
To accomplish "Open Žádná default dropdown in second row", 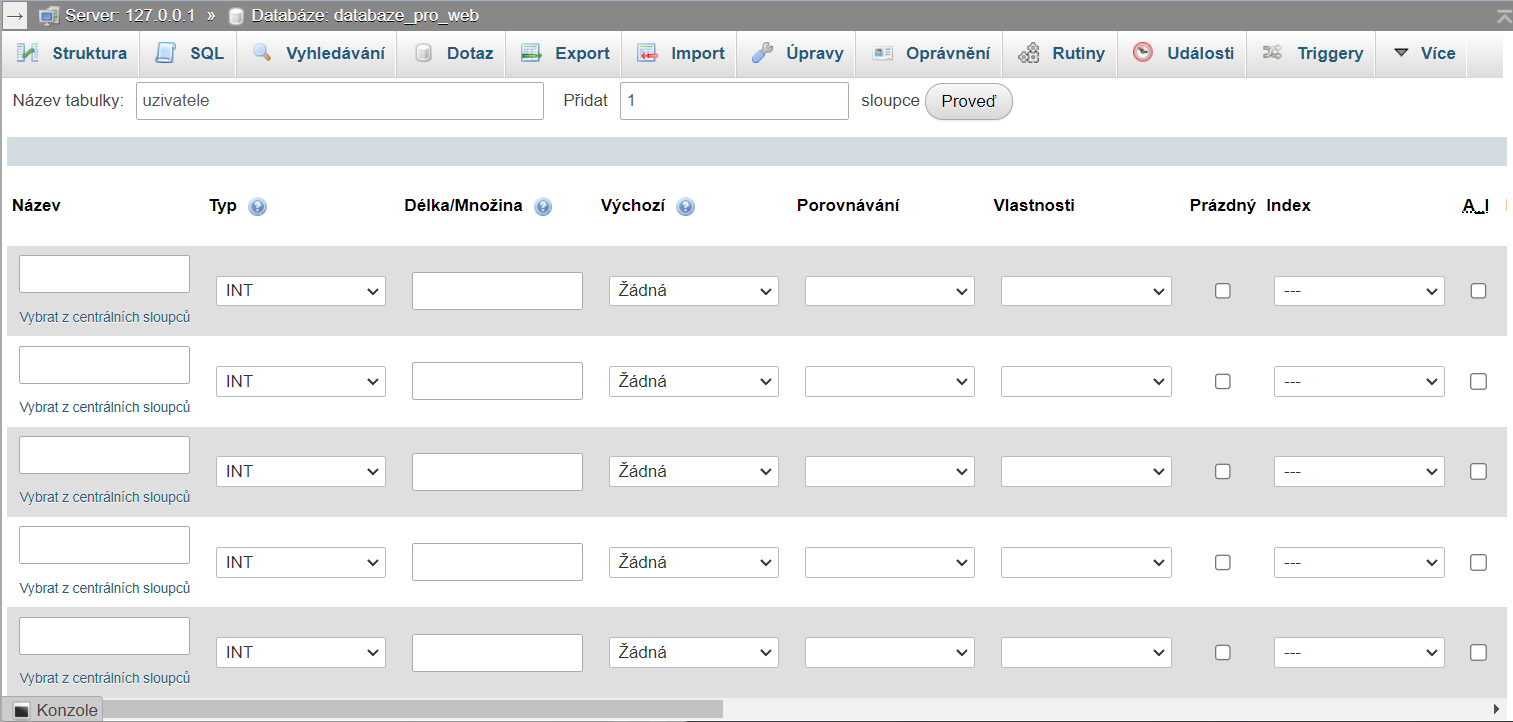I will [694, 381].
